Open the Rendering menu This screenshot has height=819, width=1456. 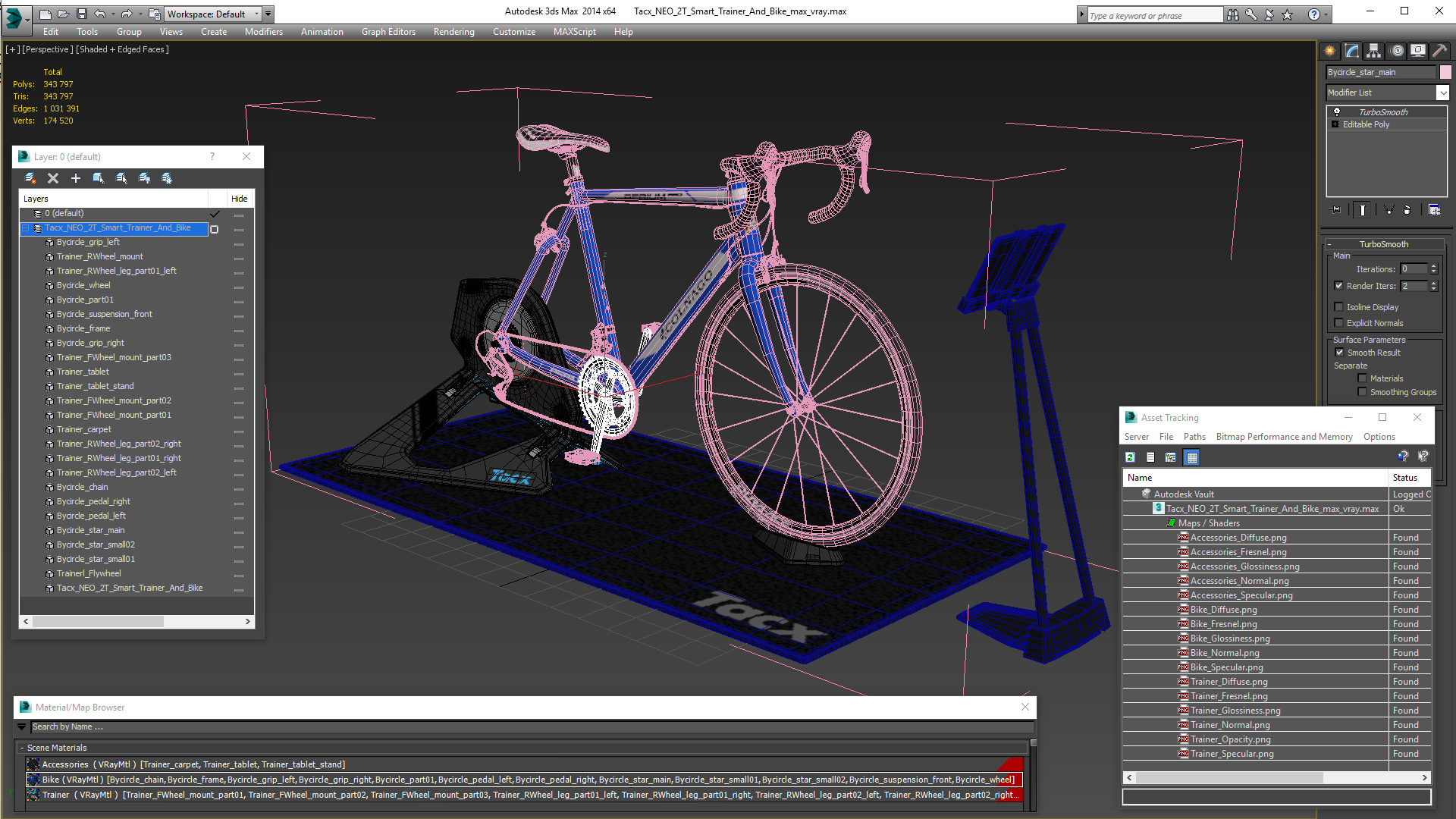(x=453, y=32)
